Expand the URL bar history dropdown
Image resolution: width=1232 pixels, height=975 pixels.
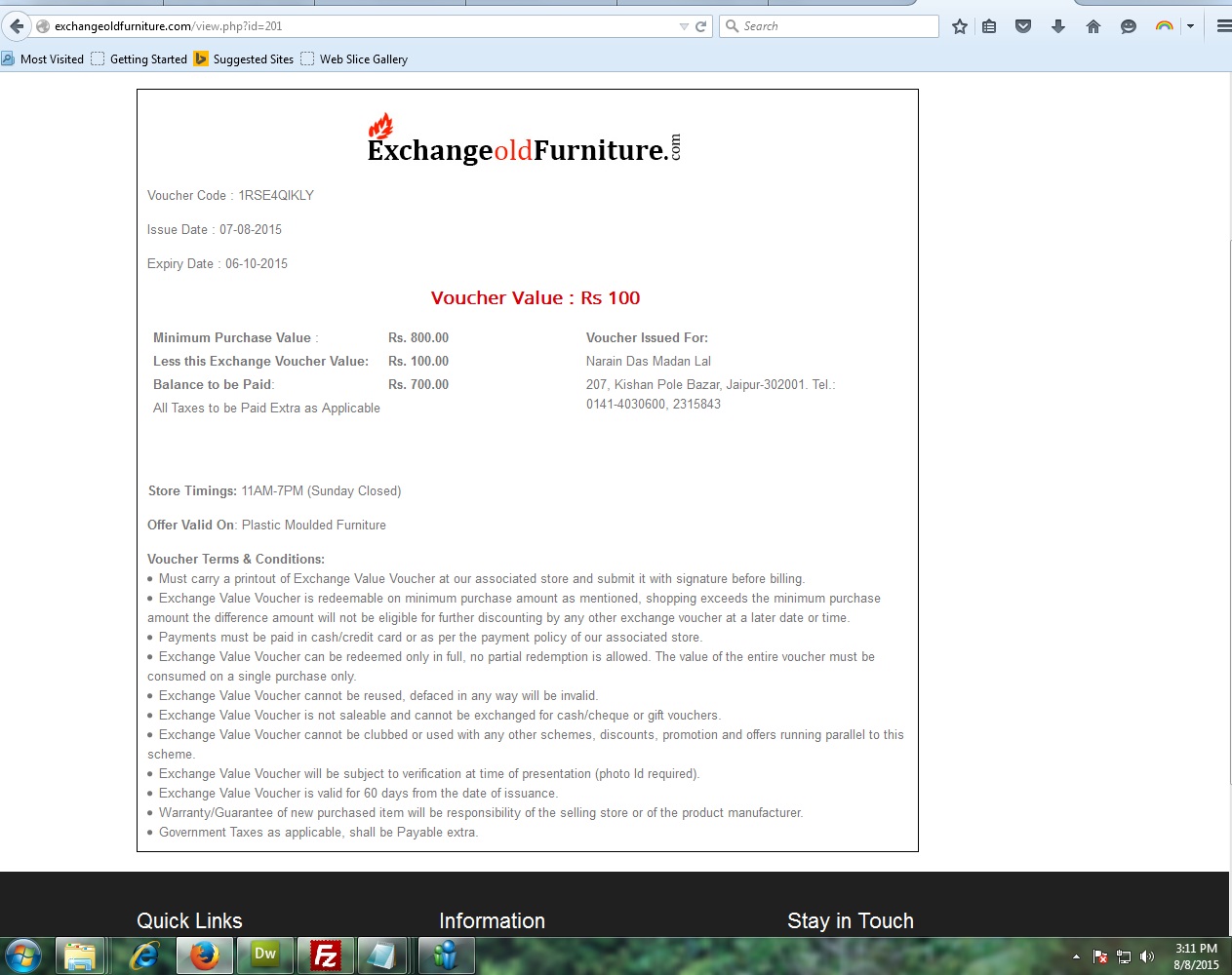coord(684,26)
